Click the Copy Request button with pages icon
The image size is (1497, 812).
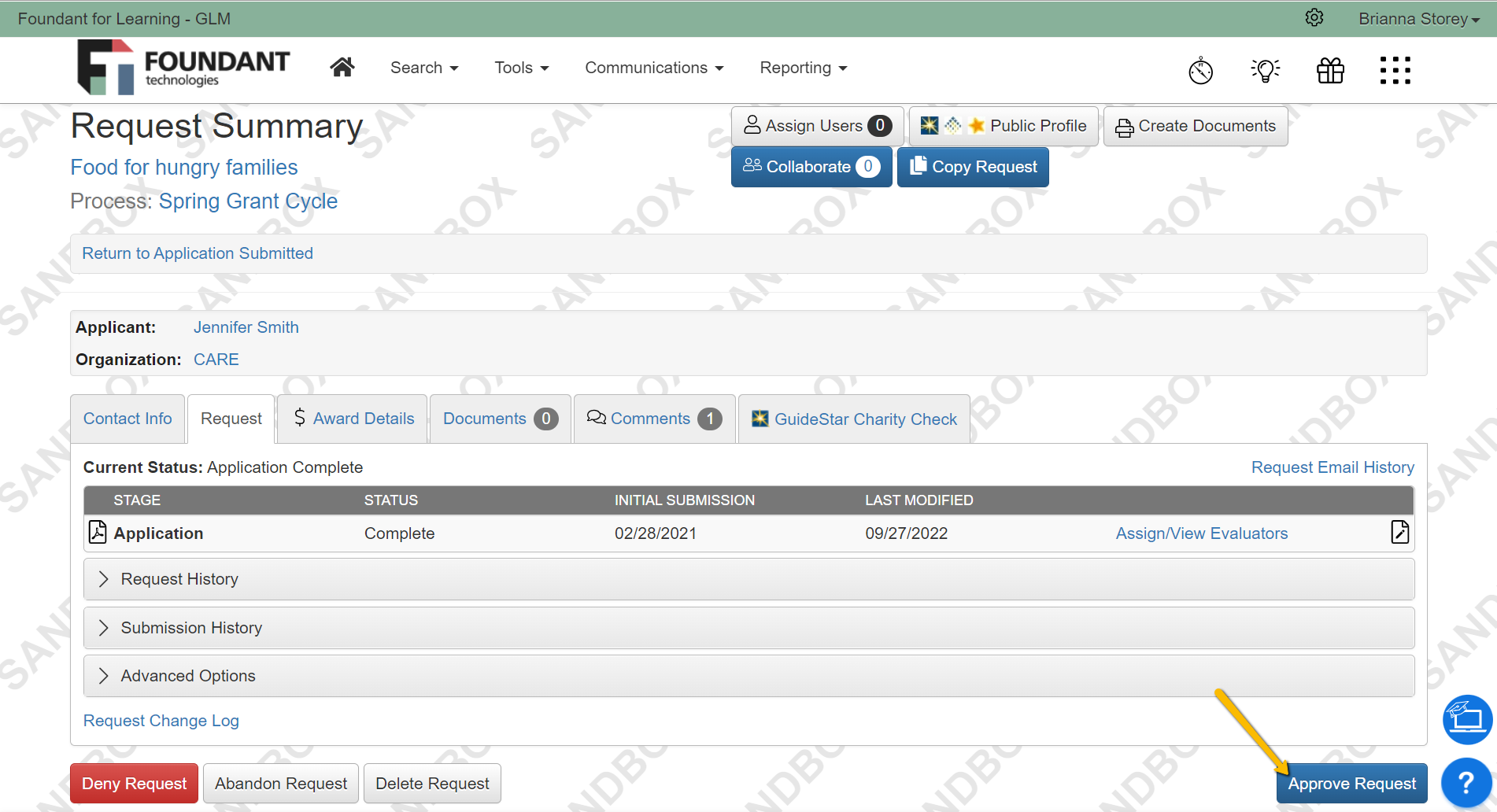click(973, 166)
